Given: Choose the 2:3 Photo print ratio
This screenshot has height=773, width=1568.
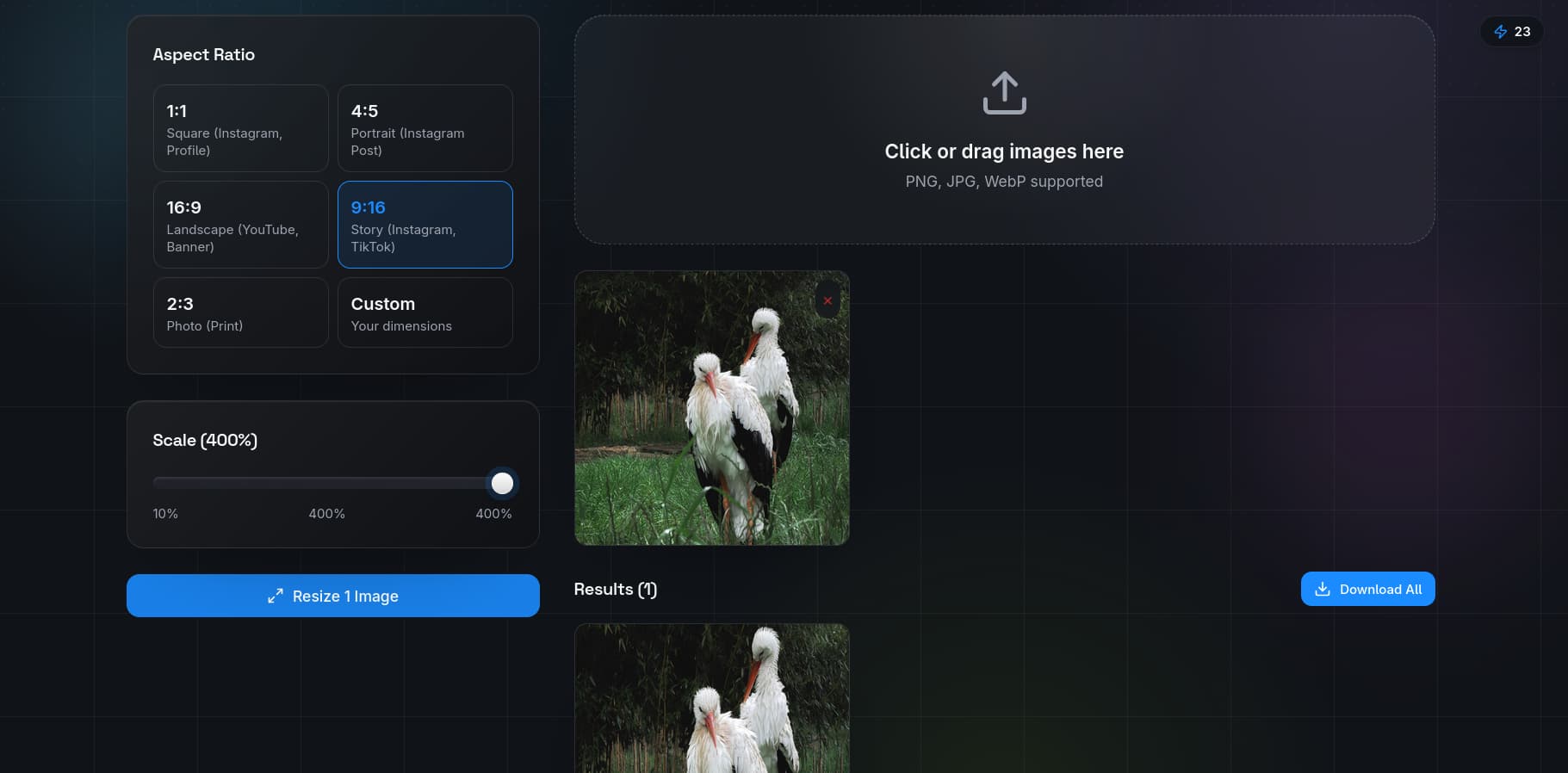Looking at the screenshot, I should [x=240, y=312].
